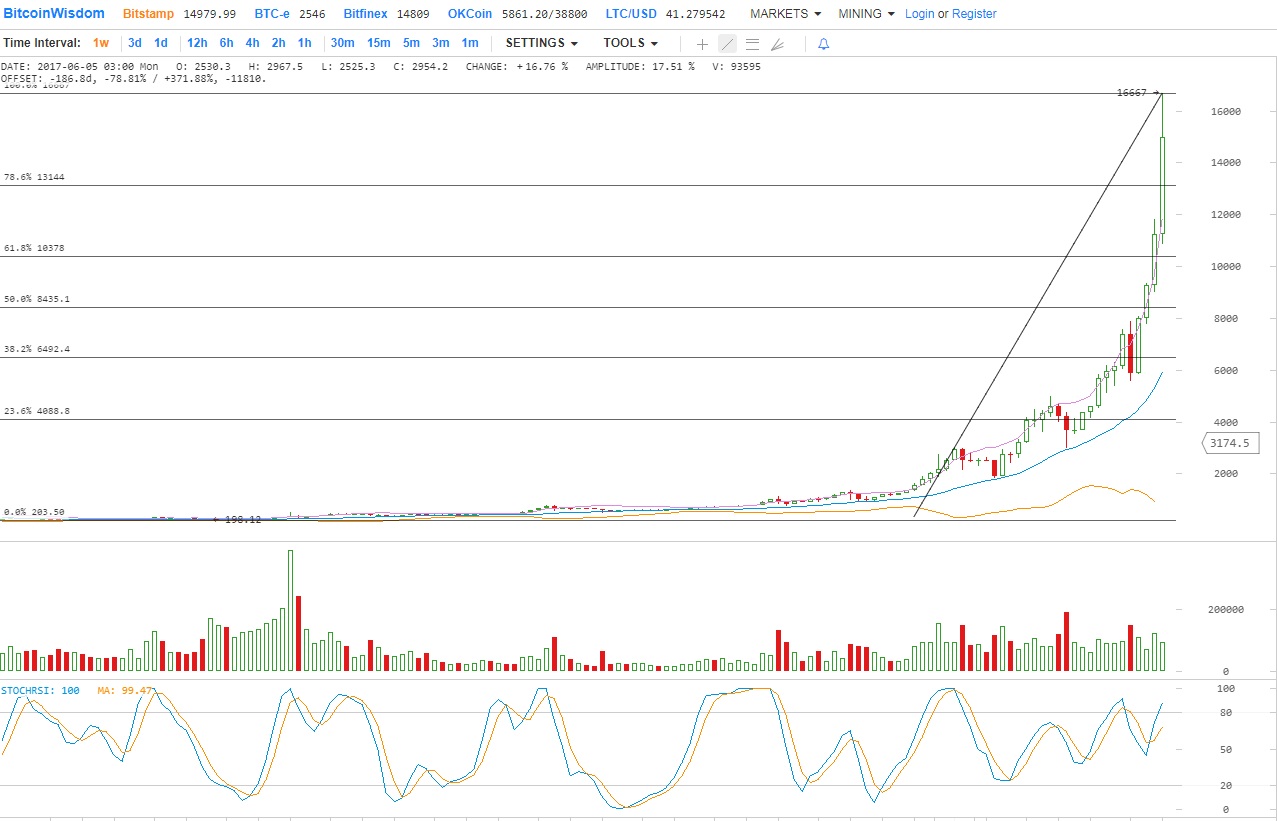Click the 3174.5 price label marker

pos(1229,443)
